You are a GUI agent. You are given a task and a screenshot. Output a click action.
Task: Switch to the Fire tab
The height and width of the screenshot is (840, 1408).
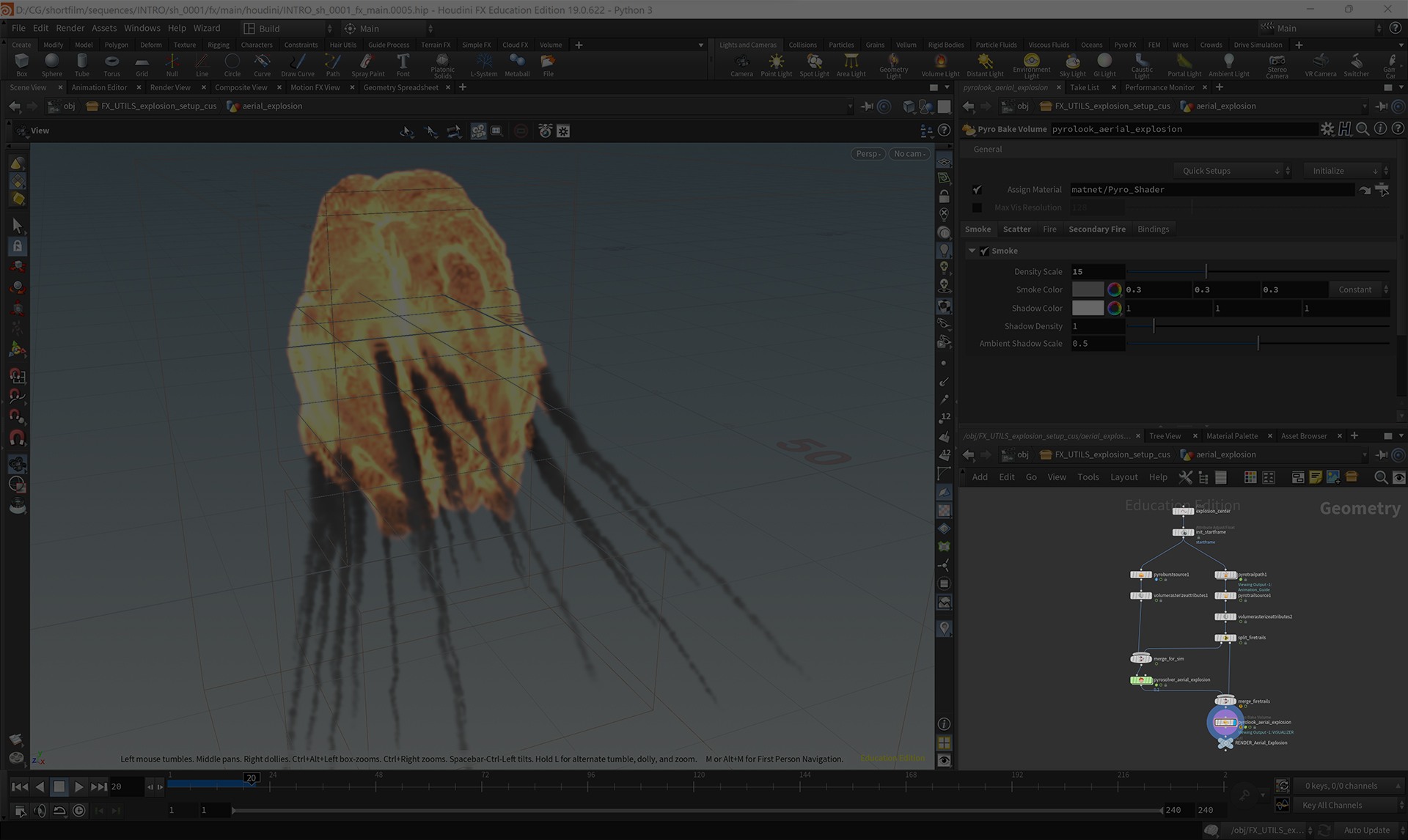click(1049, 229)
